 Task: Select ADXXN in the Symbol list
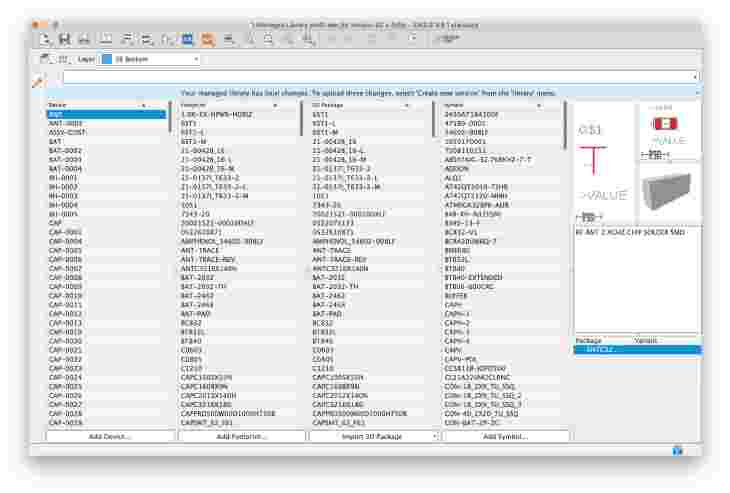click(456, 169)
